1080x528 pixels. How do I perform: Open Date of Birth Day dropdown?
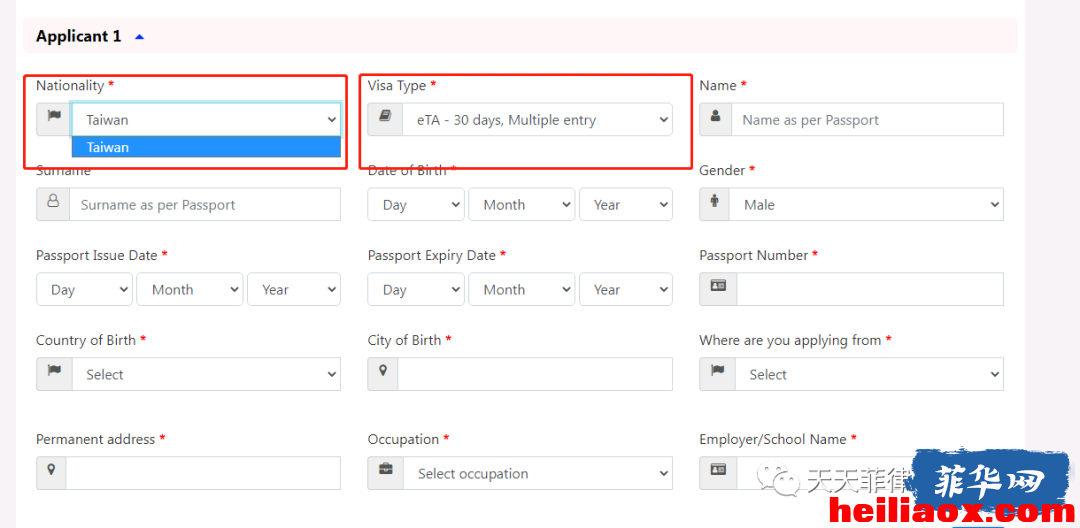[416, 204]
